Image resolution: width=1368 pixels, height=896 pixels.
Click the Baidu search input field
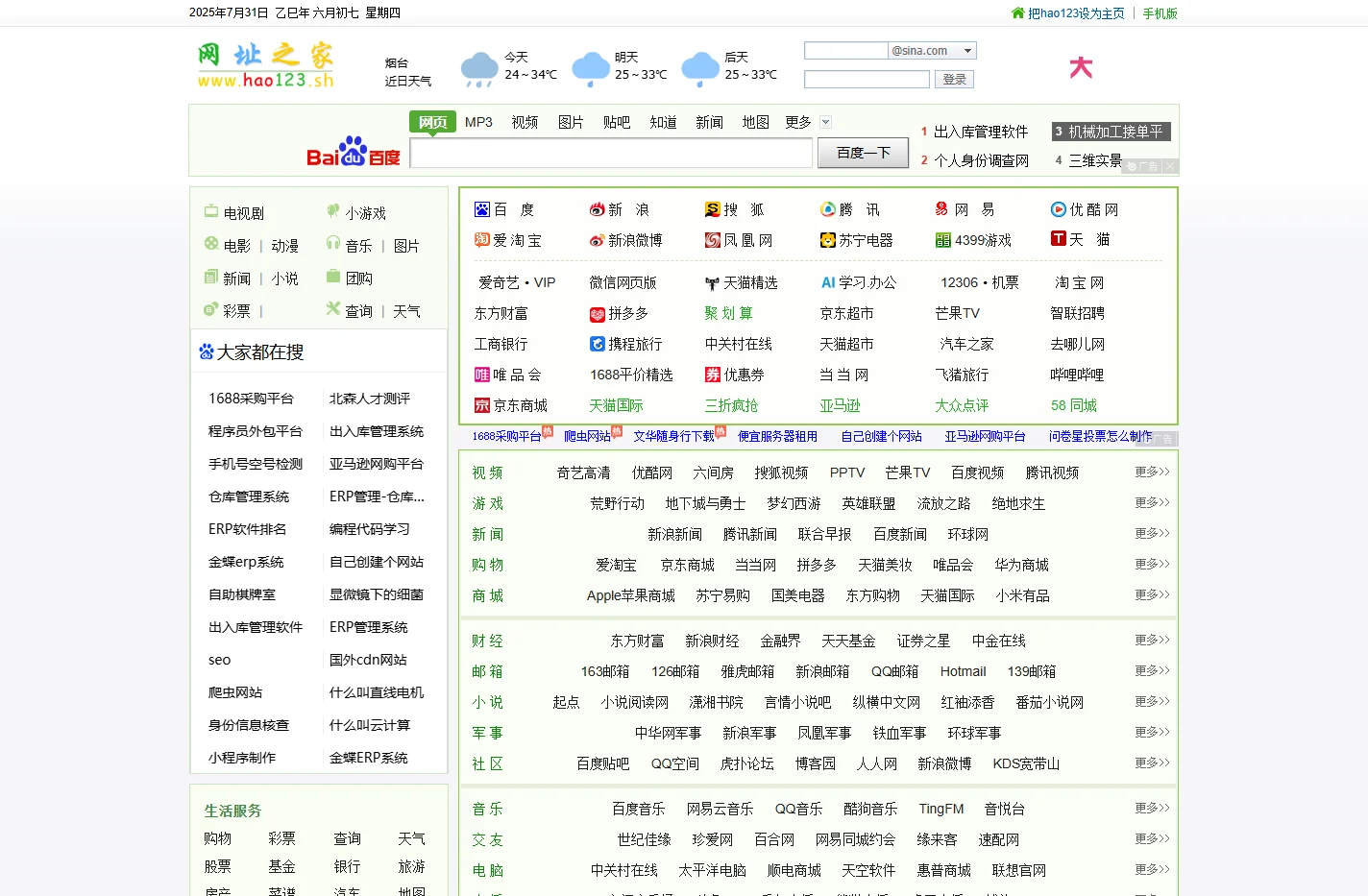[x=611, y=154]
